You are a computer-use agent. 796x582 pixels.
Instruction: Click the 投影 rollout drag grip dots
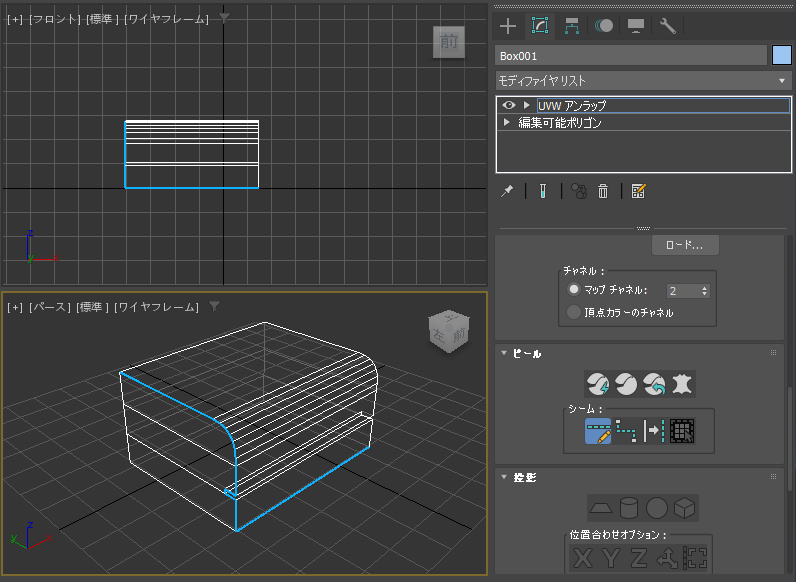click(x=773, y=476)
